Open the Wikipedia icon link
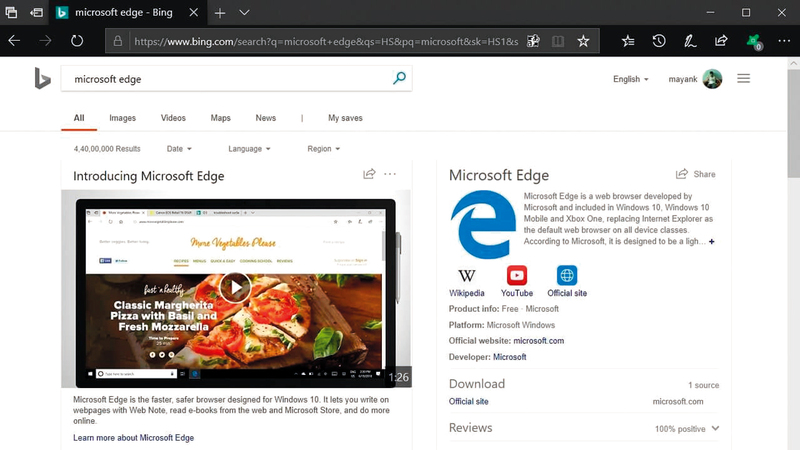 pyautogui.click(x=466, y=276)
